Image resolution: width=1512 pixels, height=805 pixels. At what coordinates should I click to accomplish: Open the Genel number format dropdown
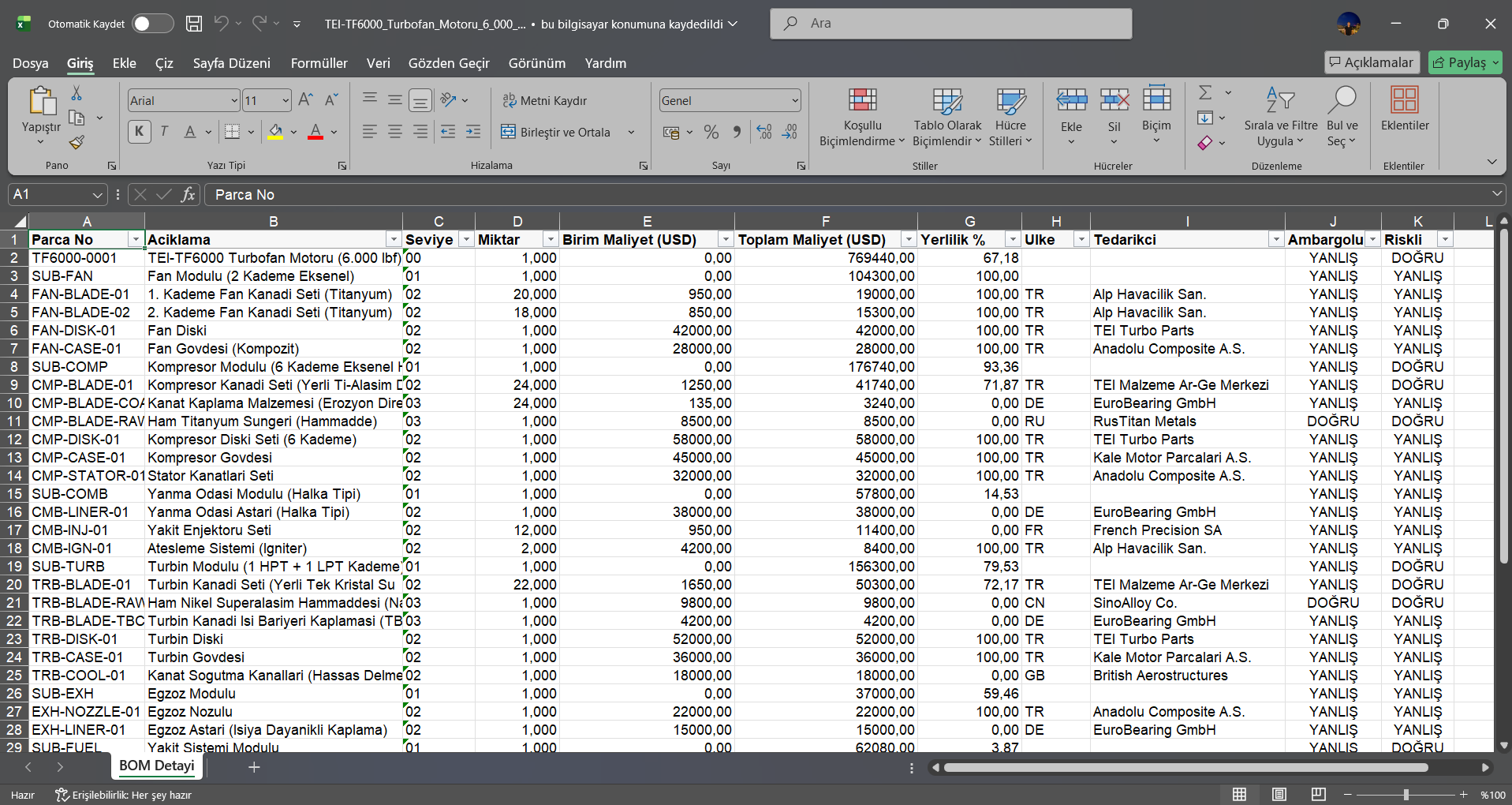tap(795, 100)
